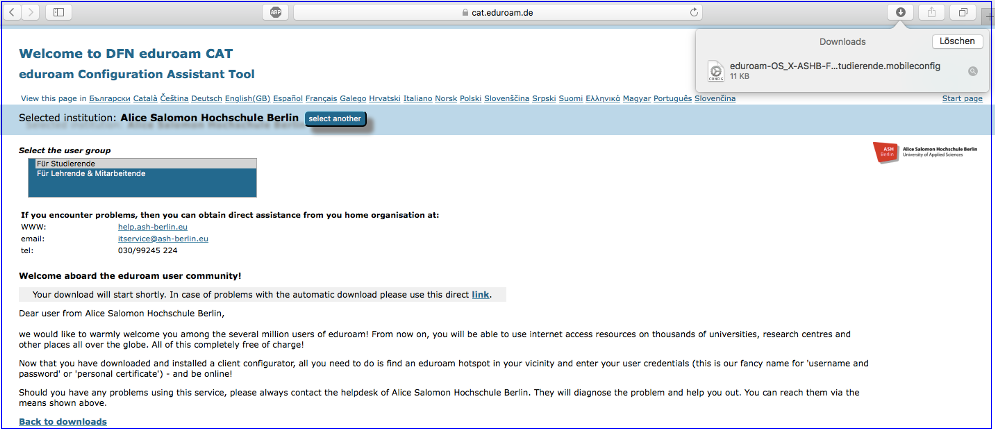Reload the page with refresh icon
Viewport: 995px width, 431px height.
(694, 12)
